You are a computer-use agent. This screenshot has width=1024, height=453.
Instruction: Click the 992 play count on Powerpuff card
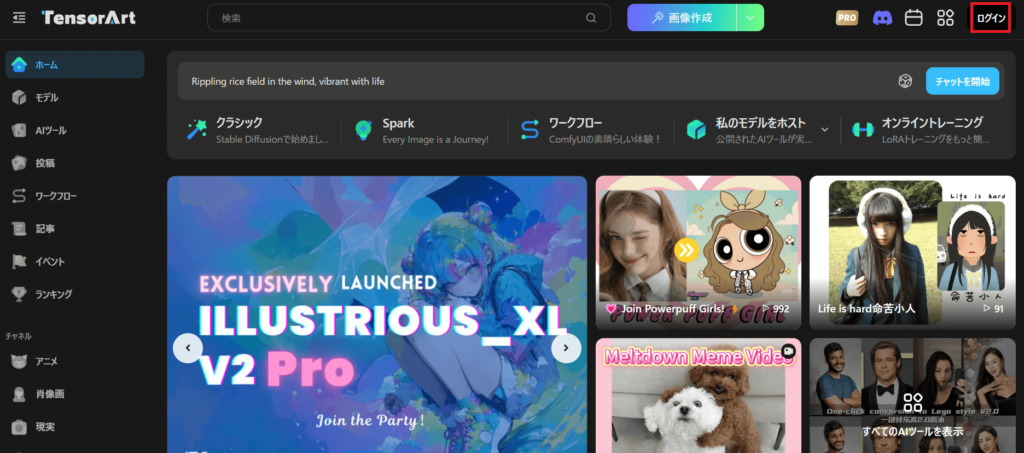(x=776, y=309)
